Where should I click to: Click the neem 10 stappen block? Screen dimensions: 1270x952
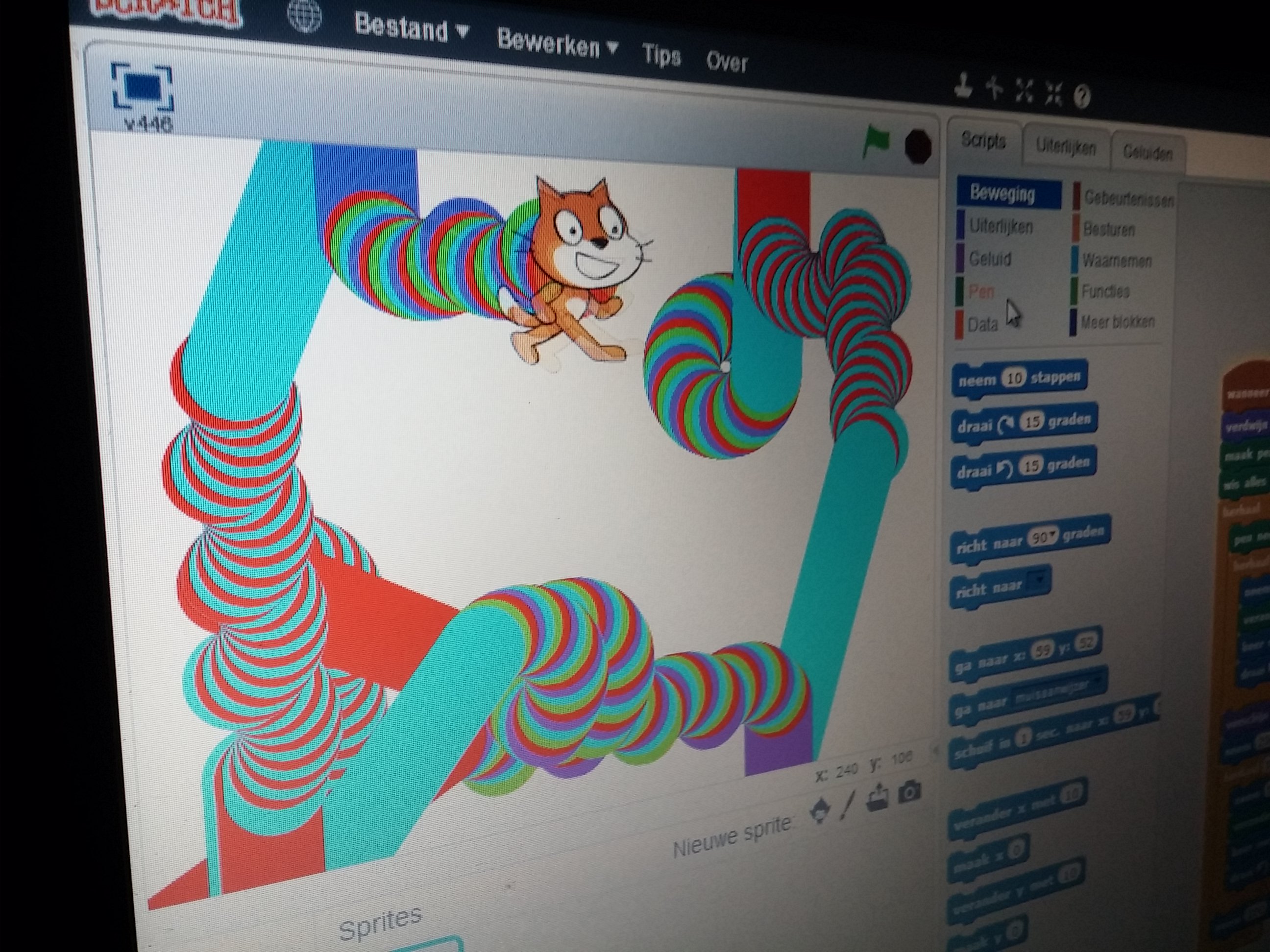(x=1020, y=378)
